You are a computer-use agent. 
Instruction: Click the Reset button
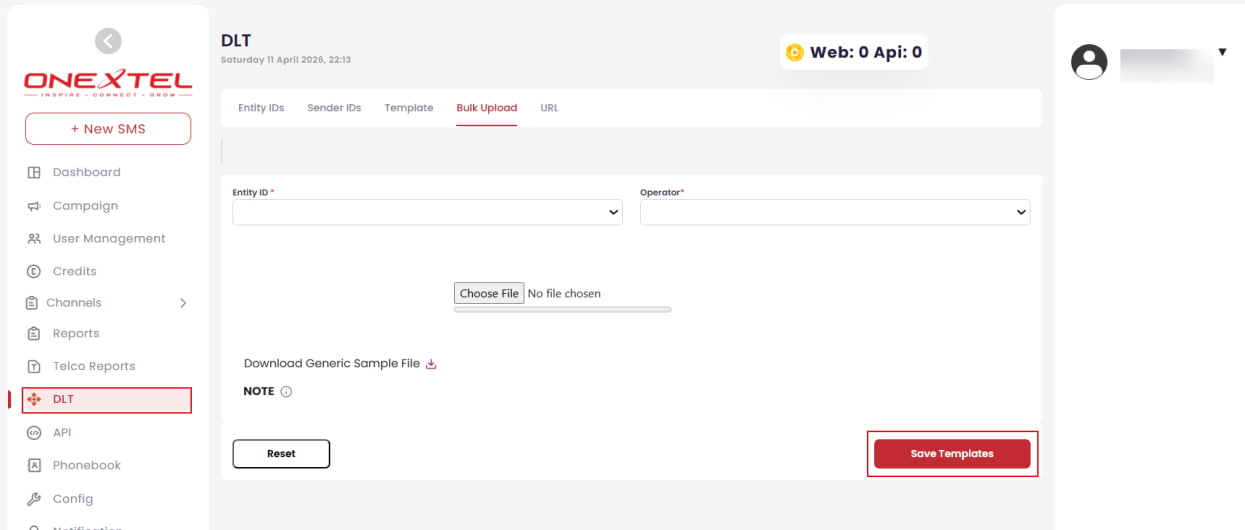coord(281,454)
